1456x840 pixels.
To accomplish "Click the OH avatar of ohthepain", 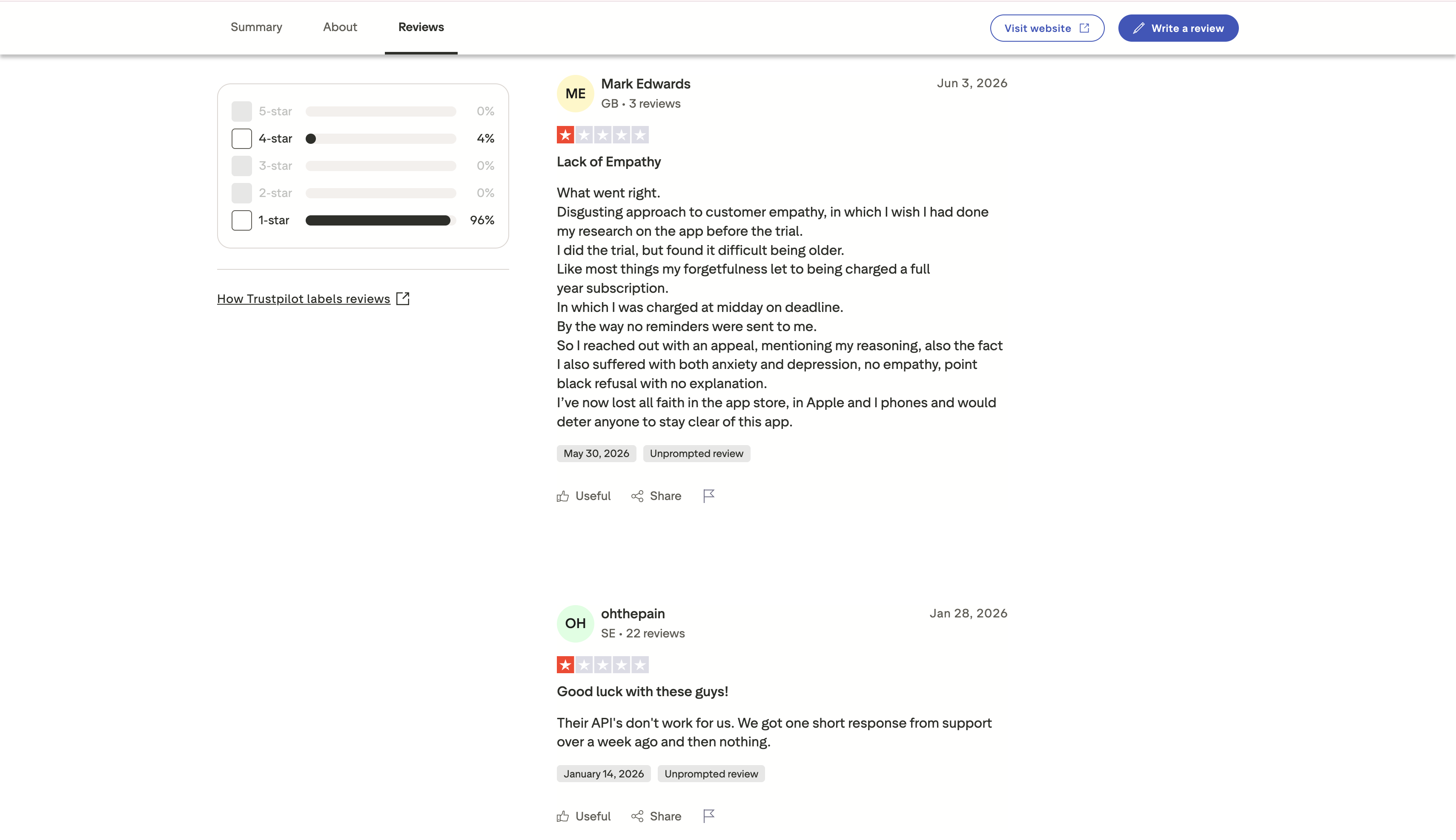I will [575, 623].
